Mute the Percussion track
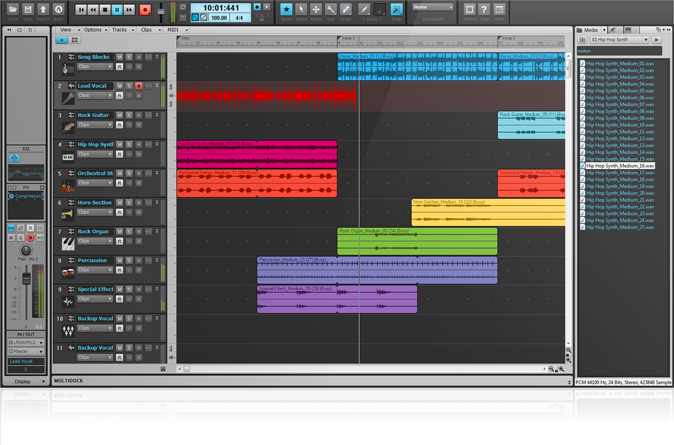 (x=119, y=261)
